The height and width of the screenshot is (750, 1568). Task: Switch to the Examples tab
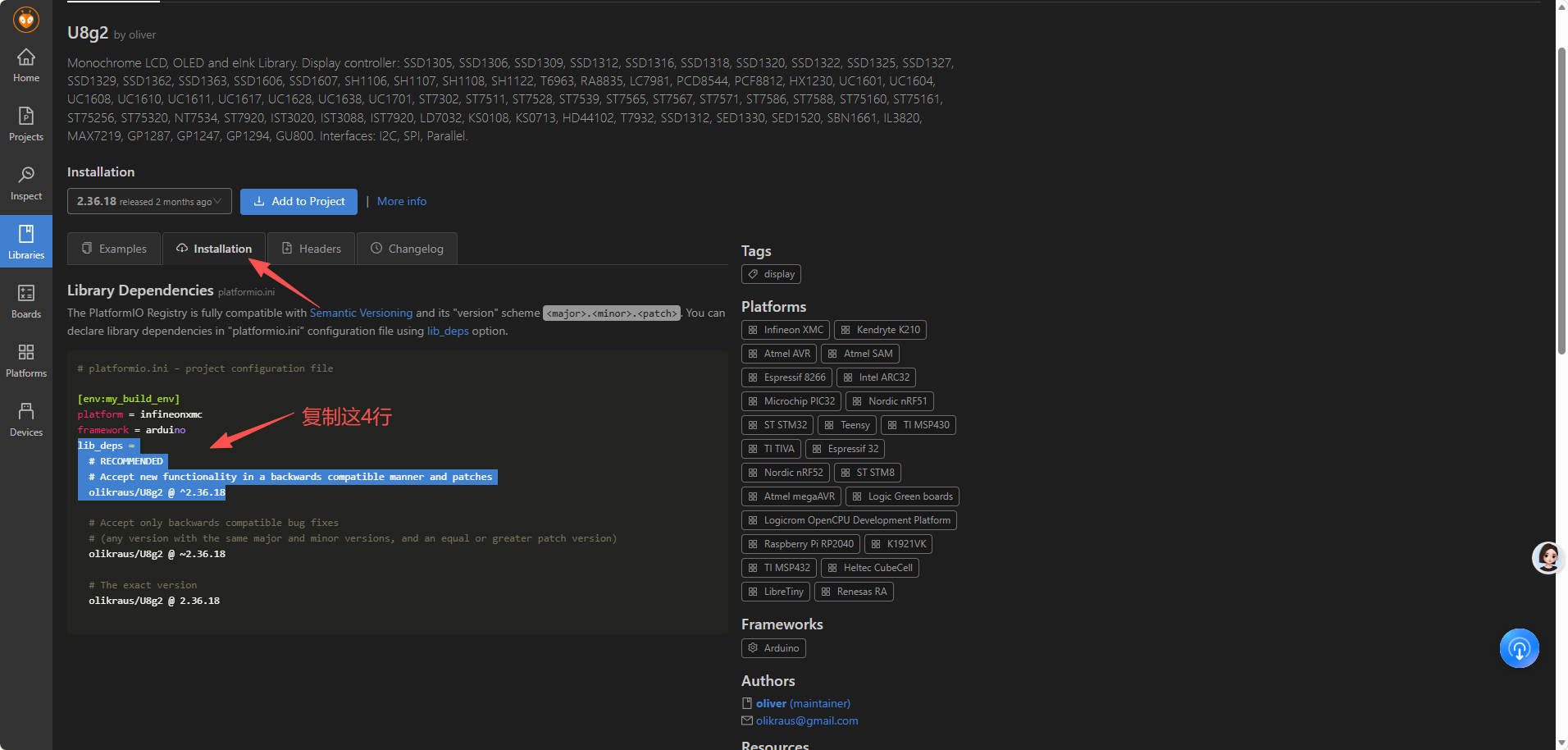[x=114, y=249]
